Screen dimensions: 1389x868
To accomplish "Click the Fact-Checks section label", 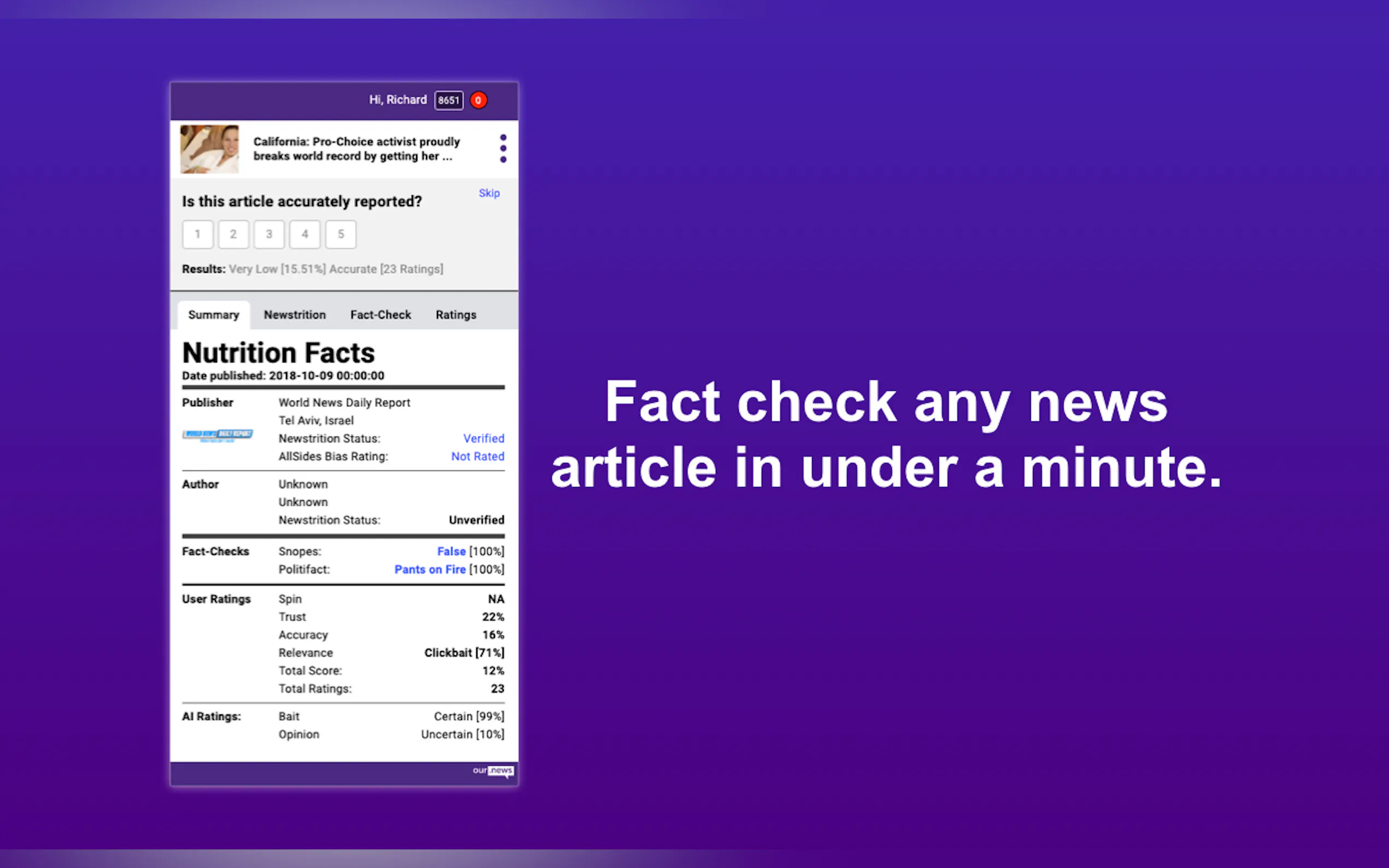I will (x=215, y=552).
